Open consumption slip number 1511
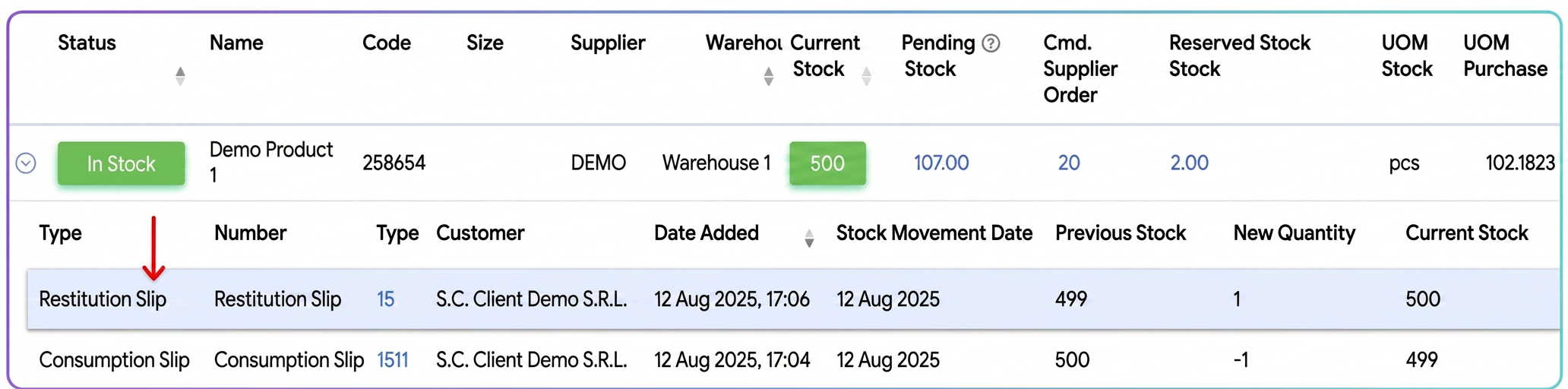The width and height of the screenshot is (1568, 389). [x=393, y=359]
